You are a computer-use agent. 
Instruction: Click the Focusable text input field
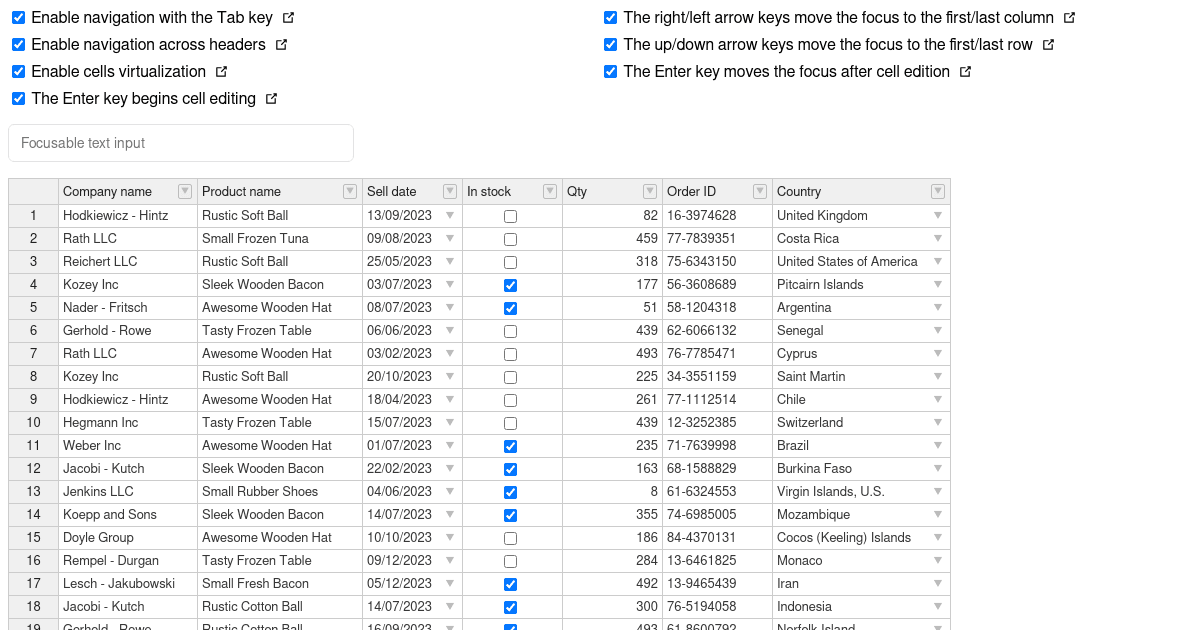180,143
